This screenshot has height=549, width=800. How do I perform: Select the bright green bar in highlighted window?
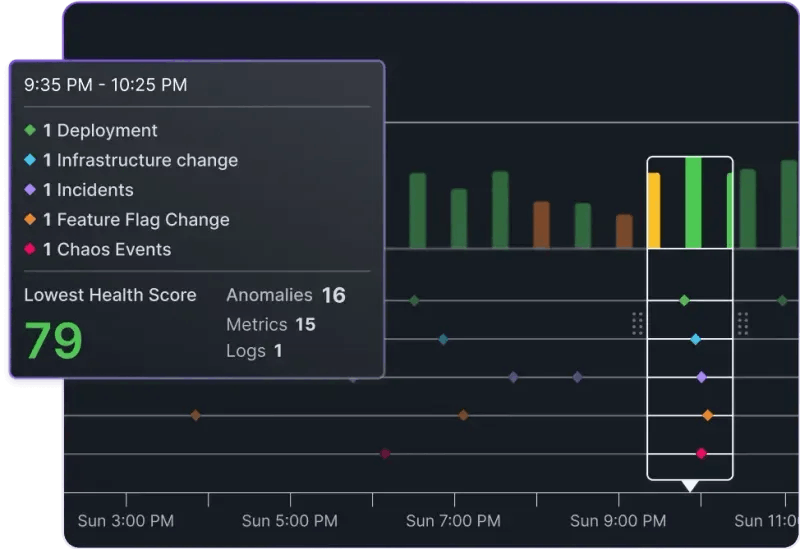point(693,203)
